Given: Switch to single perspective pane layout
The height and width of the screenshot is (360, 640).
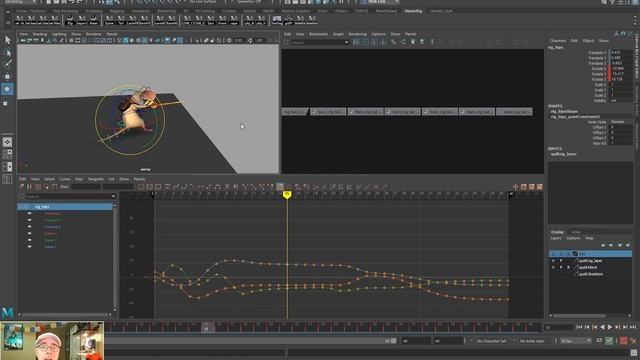Looking at the screenshot, I should (7, 142).
